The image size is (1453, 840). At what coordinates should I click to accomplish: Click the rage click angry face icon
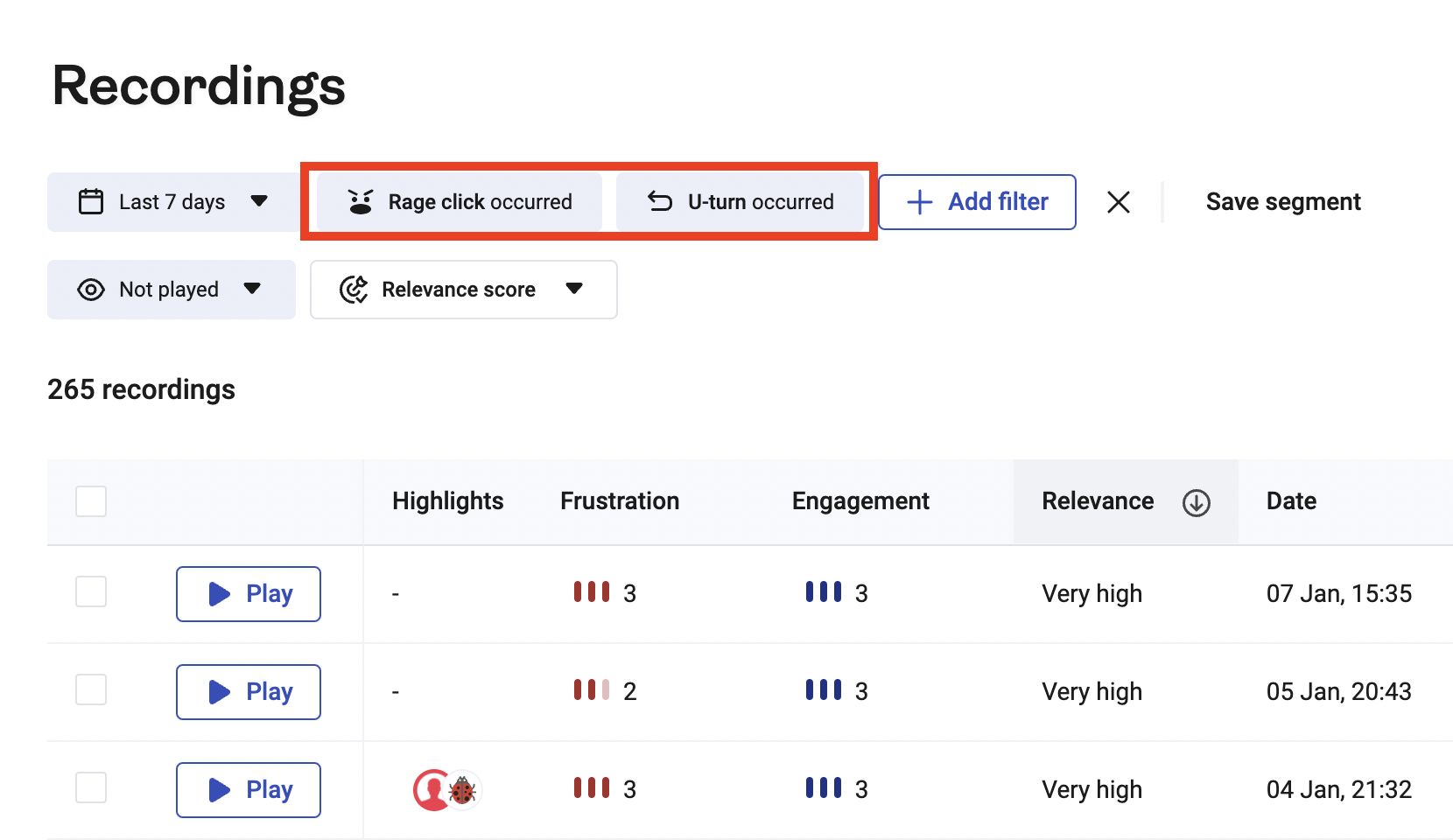point(361,202)
